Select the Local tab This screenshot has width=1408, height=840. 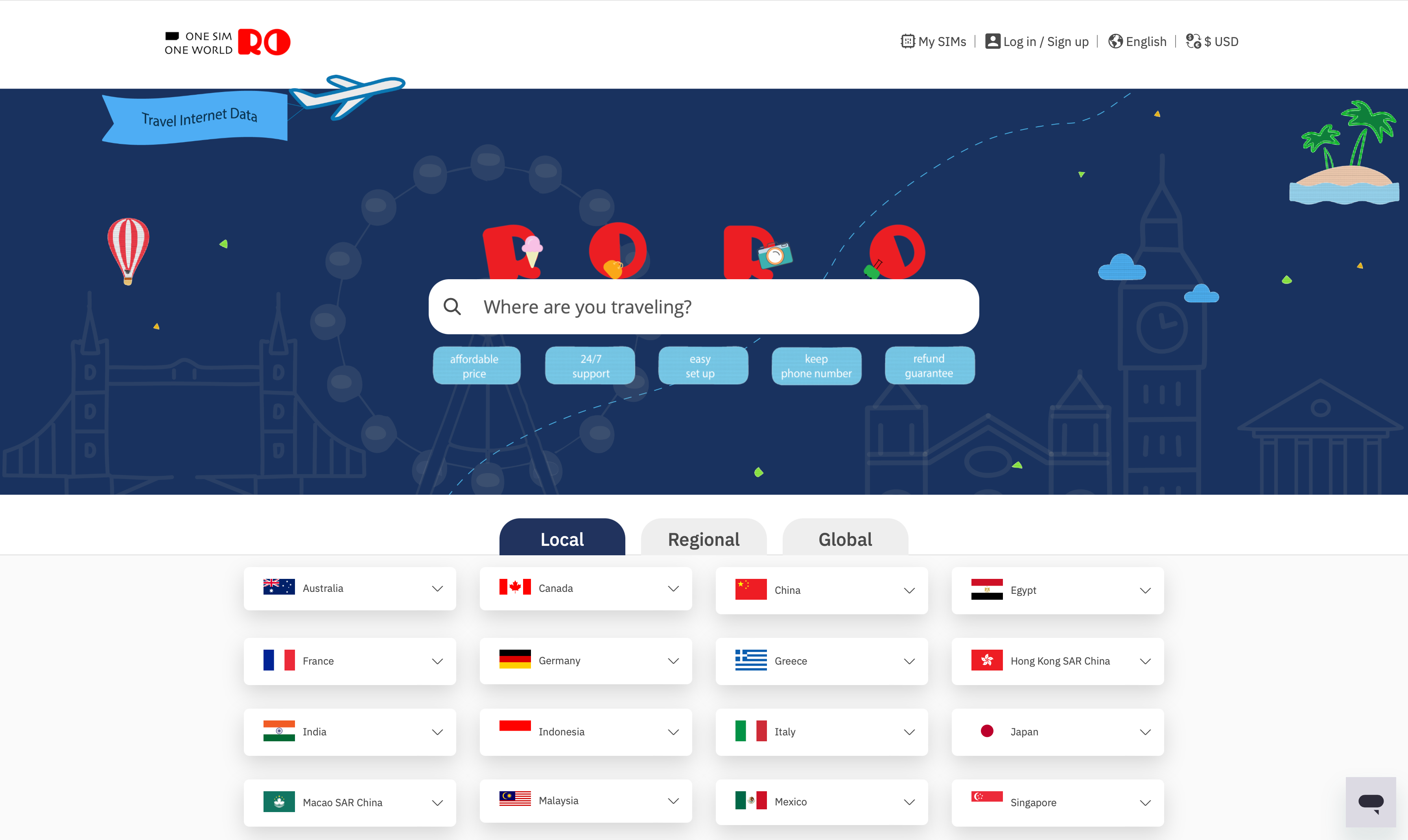[x=562, y=539]
